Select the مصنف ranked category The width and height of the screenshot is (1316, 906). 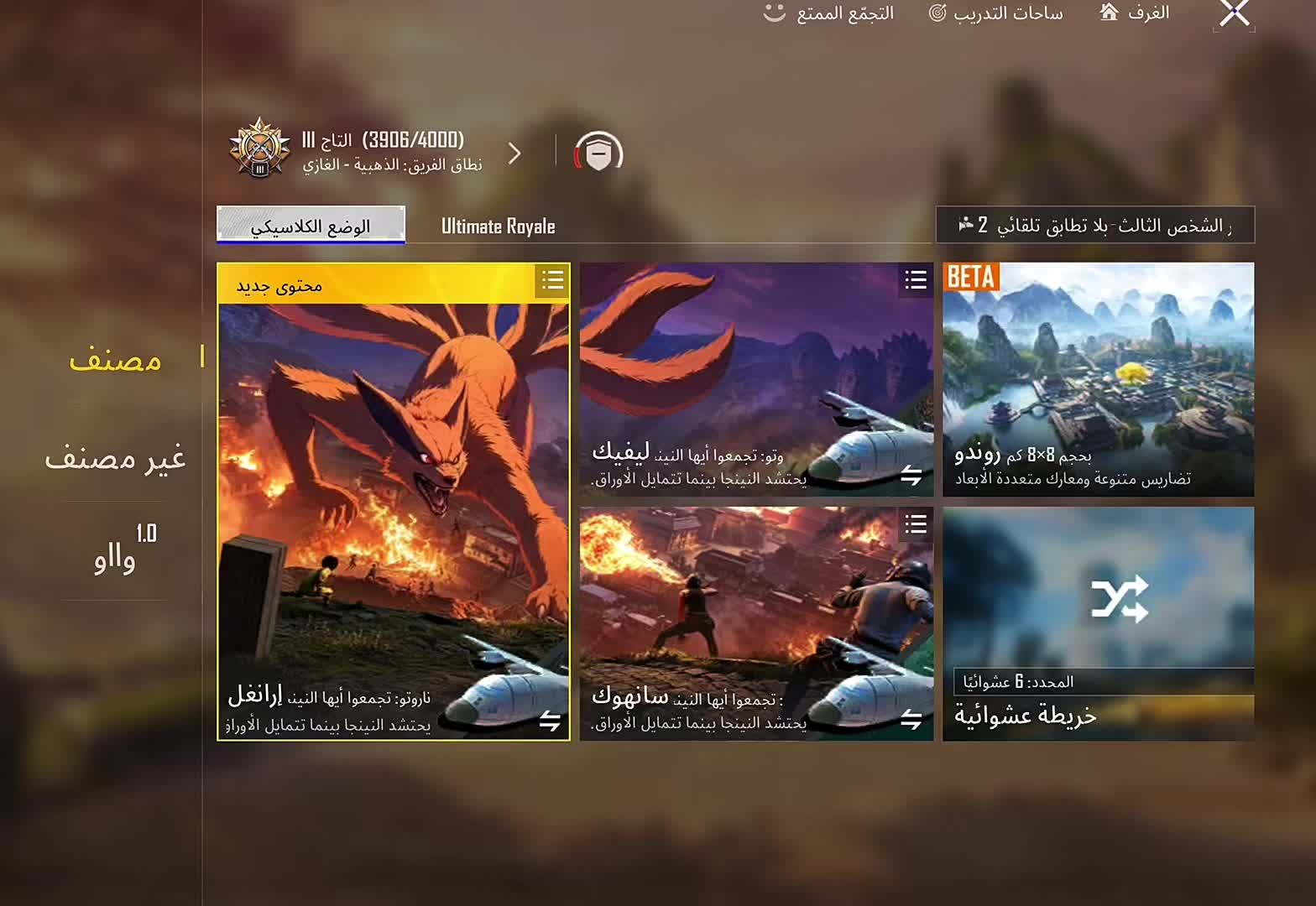[115, 359]
